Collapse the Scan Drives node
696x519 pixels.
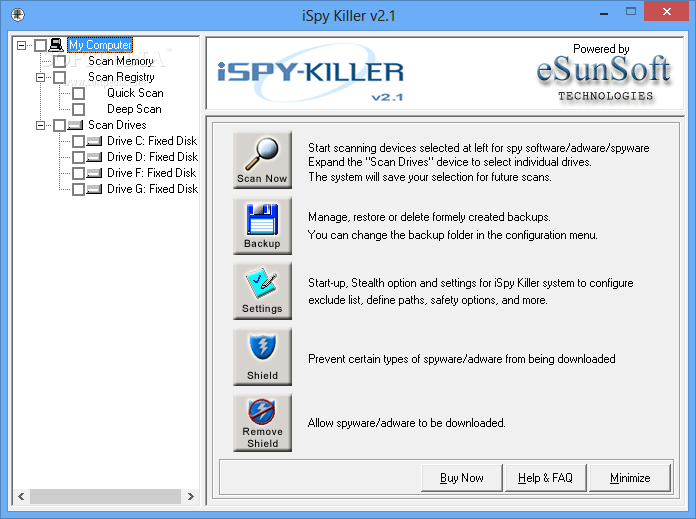[40, 125]
